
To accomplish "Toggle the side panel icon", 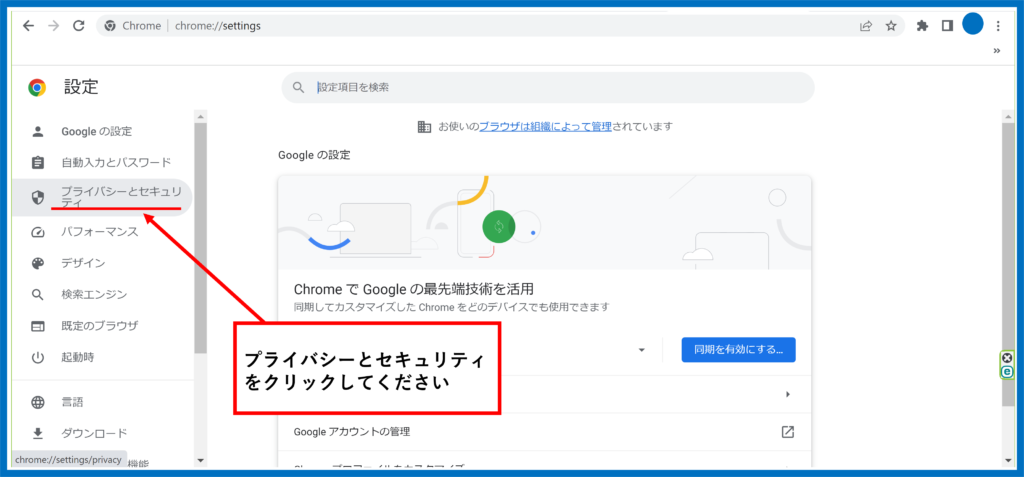I will (947, 26).
